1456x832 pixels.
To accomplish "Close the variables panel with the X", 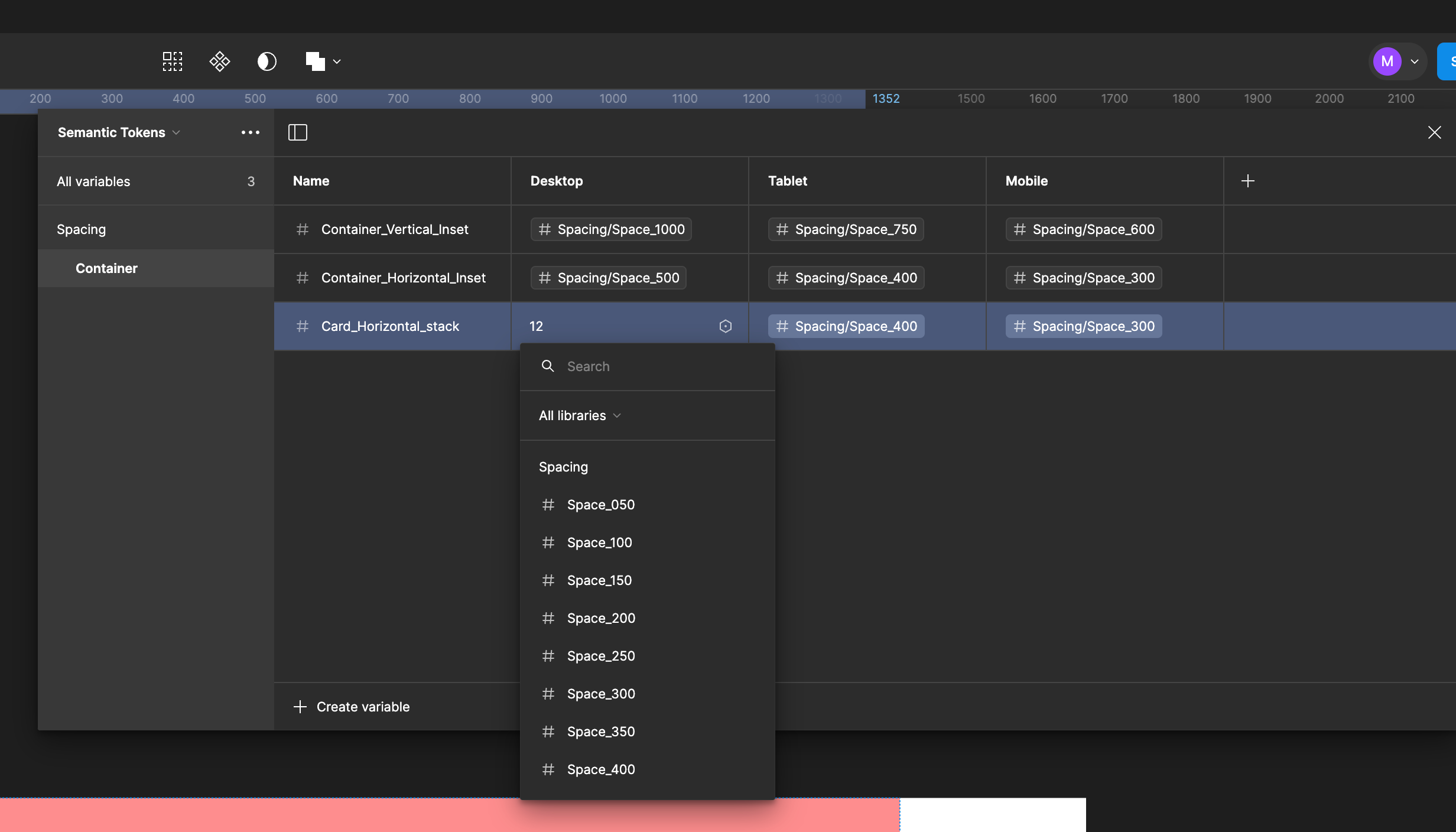I will tap(1435, 132).
